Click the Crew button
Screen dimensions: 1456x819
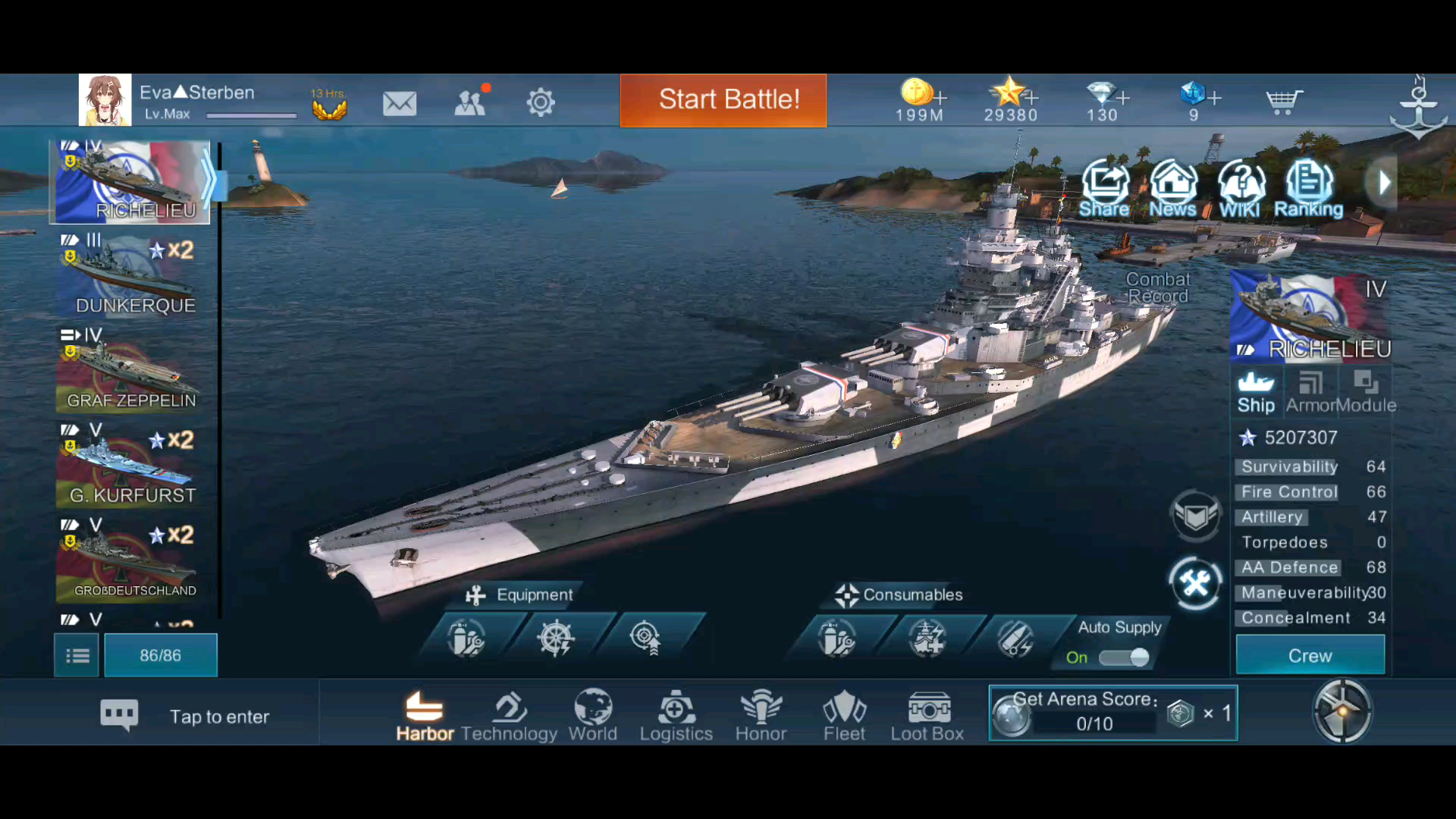point(1310,656)
